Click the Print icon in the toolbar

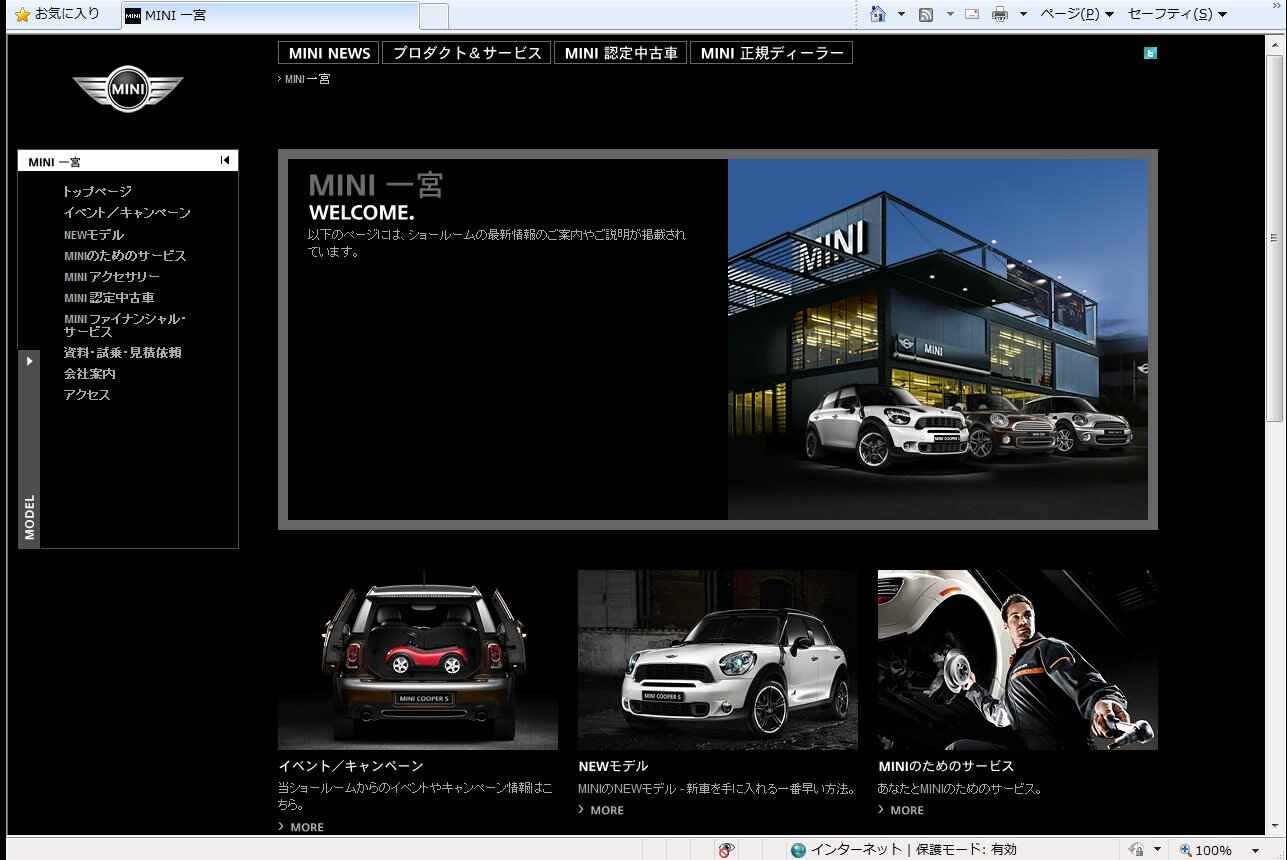(x=1000, y=14)
